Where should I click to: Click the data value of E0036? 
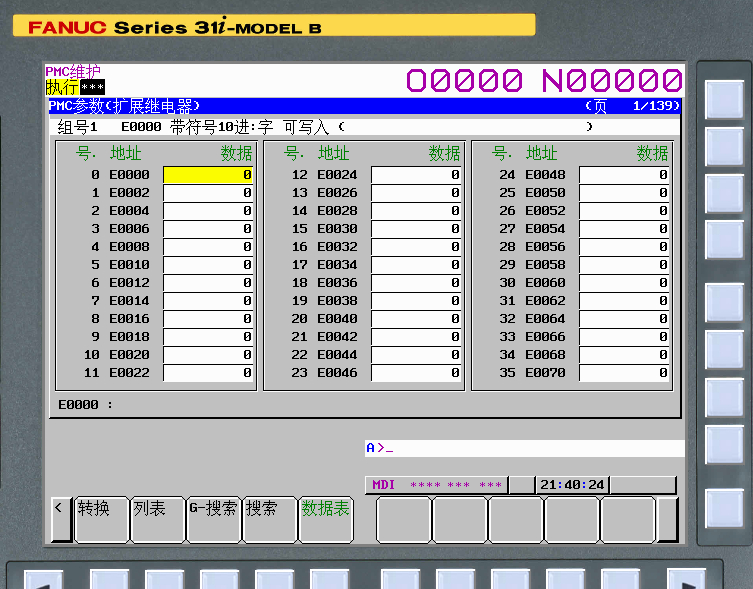coord(416,283)
